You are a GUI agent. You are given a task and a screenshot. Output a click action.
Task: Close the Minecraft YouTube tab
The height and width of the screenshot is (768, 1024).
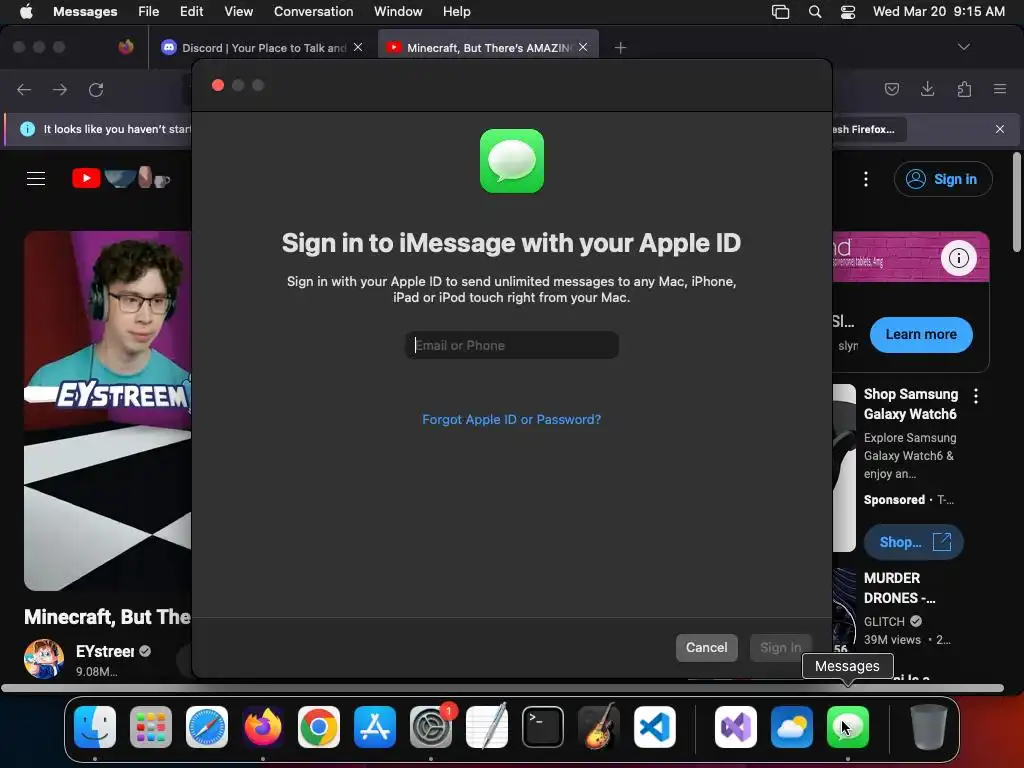tap(583, 47)
